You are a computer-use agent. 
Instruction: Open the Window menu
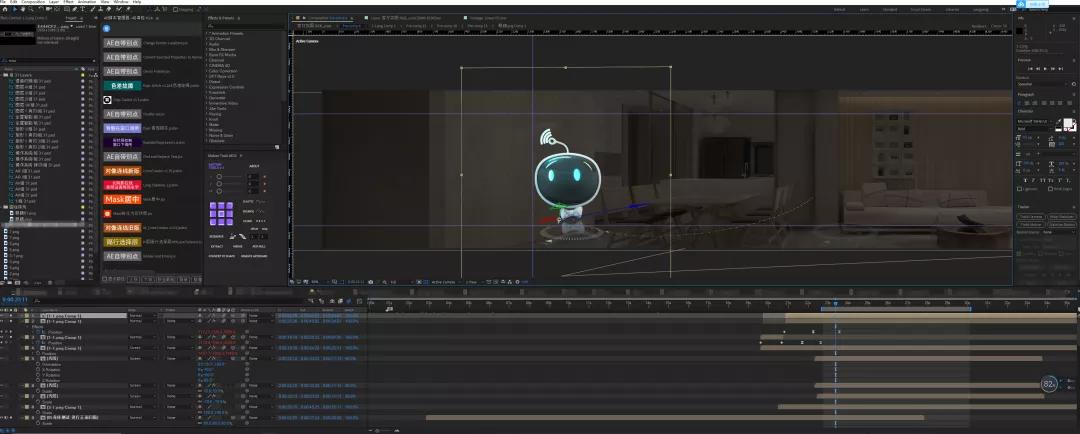[121, 2]
